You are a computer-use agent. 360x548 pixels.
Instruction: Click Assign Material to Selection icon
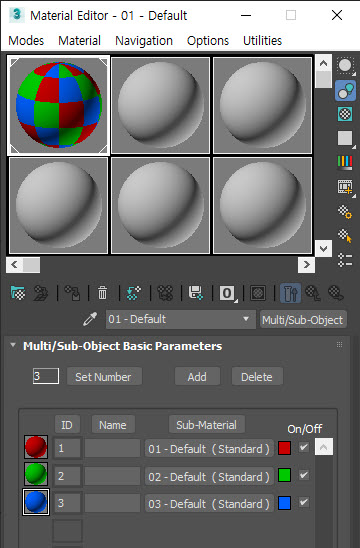[x=72, y=293]
